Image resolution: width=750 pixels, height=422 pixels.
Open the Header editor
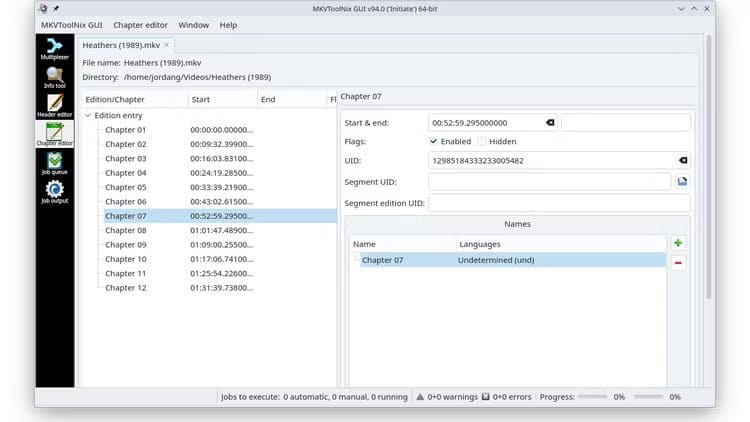tap(55, 106)
